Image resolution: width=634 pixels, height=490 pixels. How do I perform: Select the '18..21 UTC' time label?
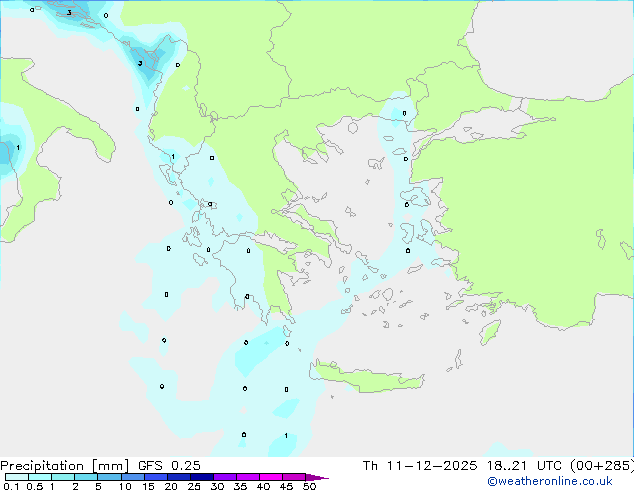click(524, 466)
